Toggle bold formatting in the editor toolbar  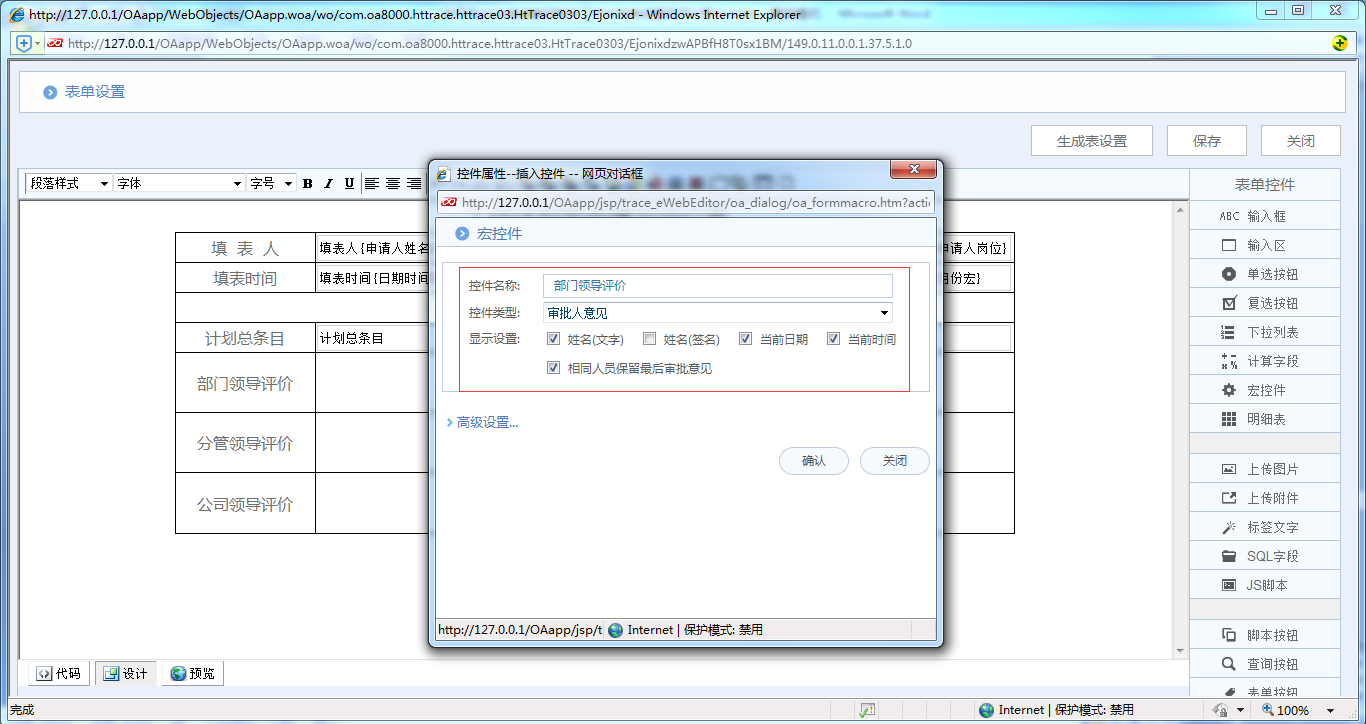pos(307,183)
